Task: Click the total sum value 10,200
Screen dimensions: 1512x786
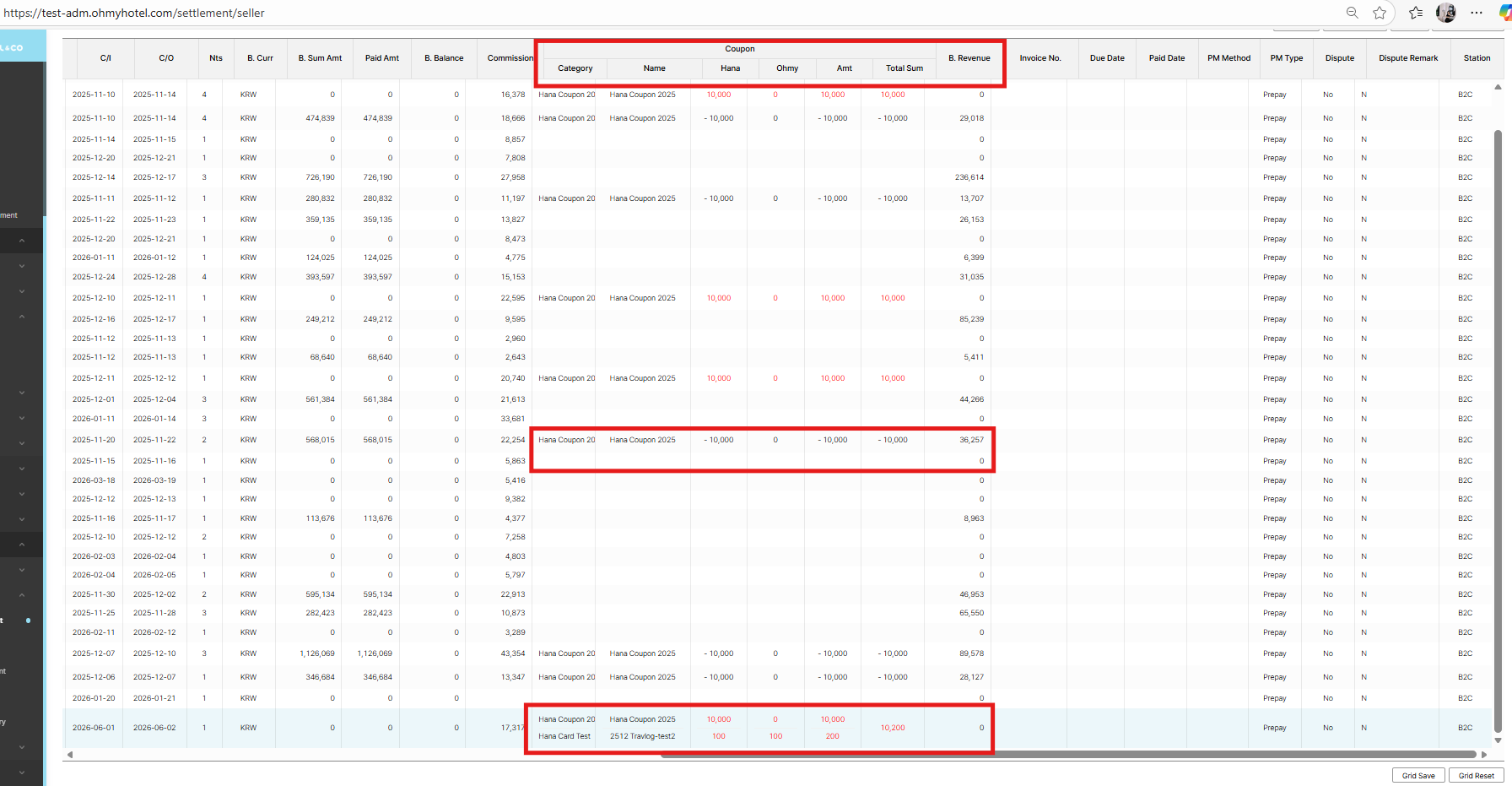Action: 893,728
